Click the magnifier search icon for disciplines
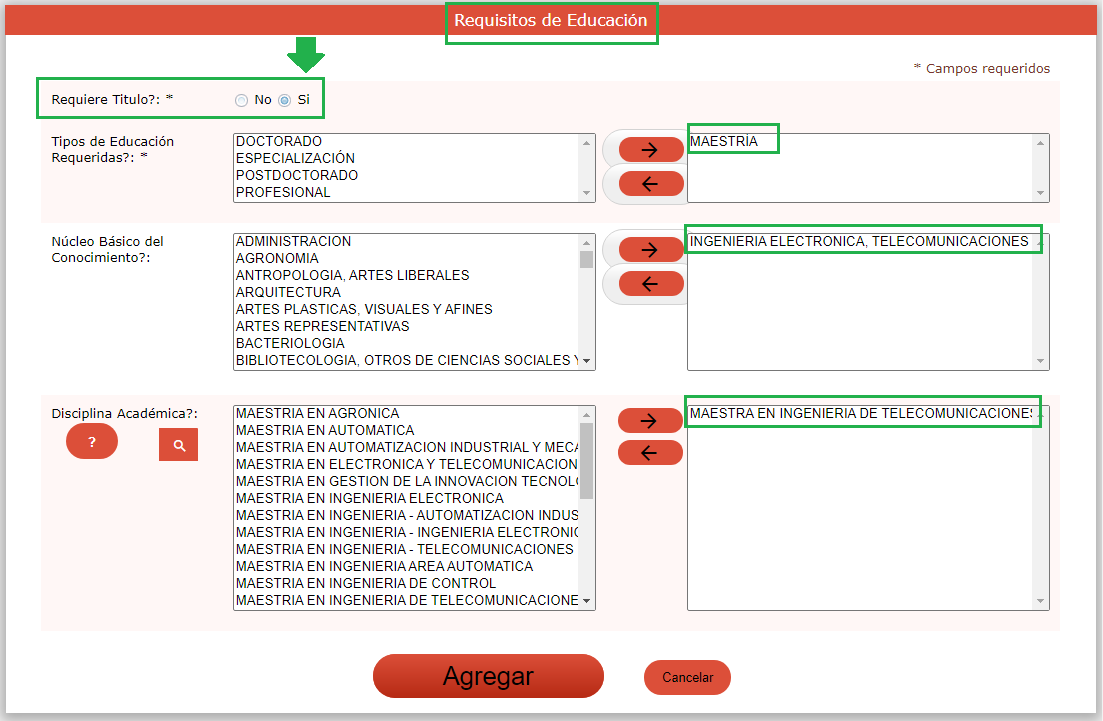 pos(179,445)
